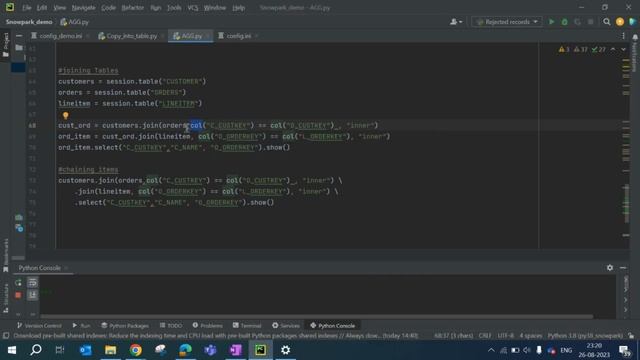This screenshot has height=360, width=640.
Task: Open the Outlook icon on the taskbar
Action: (86, 350)
